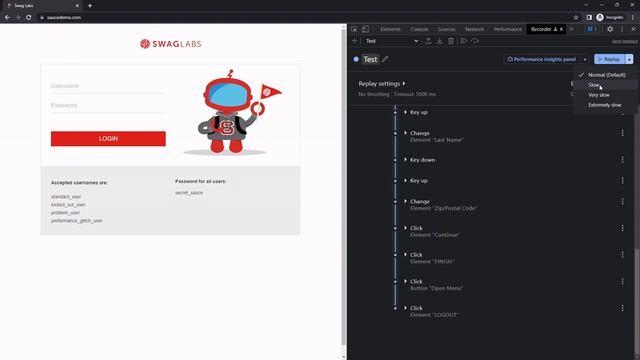Image resolution: width=640 pixels, height=360 pixels.
Task: Toggle the device toolbar icon
Action: (x=365, y=29)
